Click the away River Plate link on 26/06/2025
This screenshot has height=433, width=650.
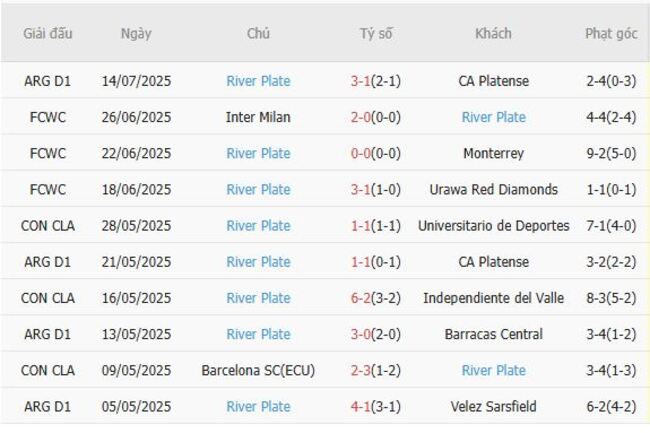click(493, 117)
